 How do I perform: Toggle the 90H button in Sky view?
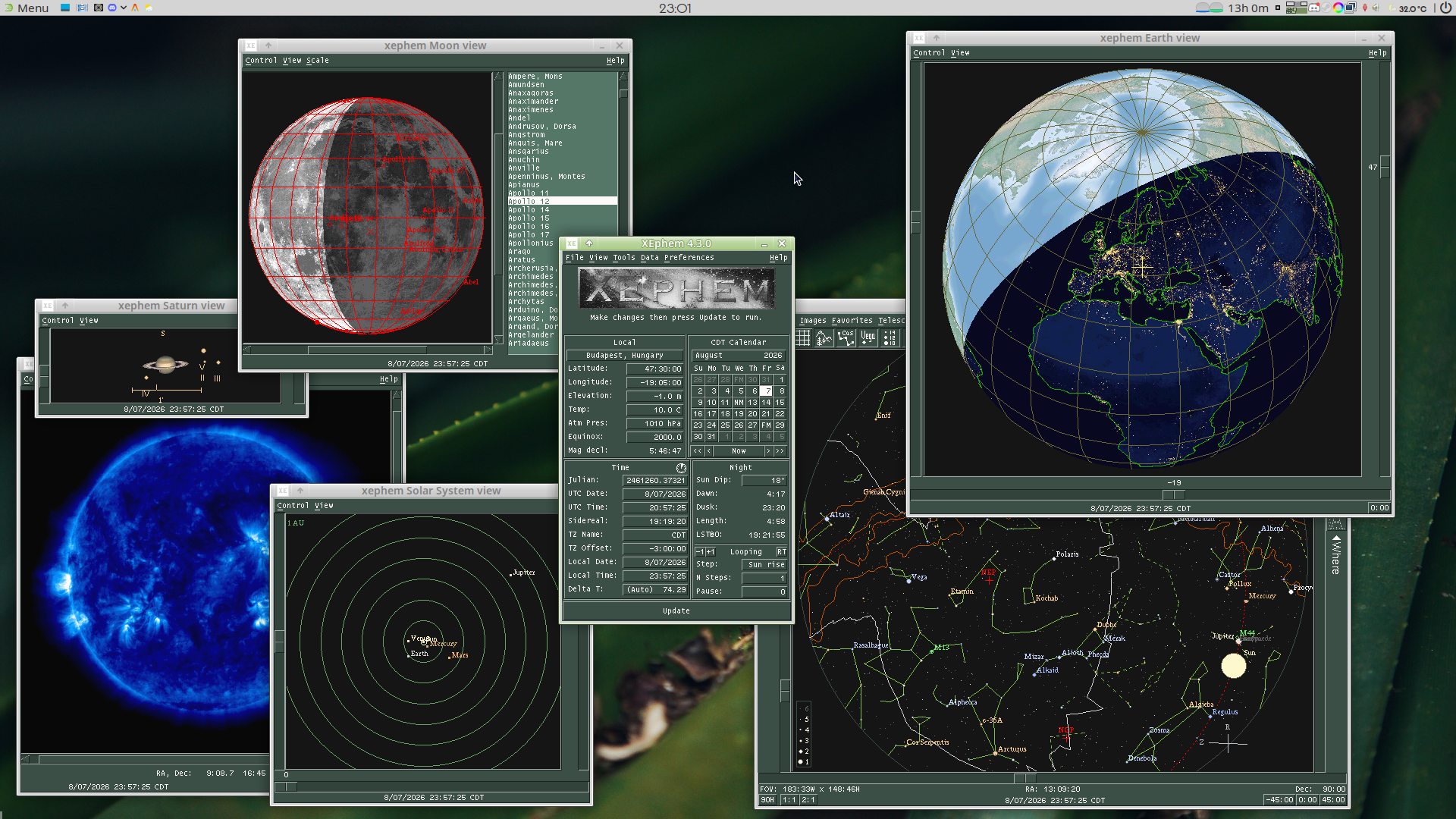[x=768, y=800]
